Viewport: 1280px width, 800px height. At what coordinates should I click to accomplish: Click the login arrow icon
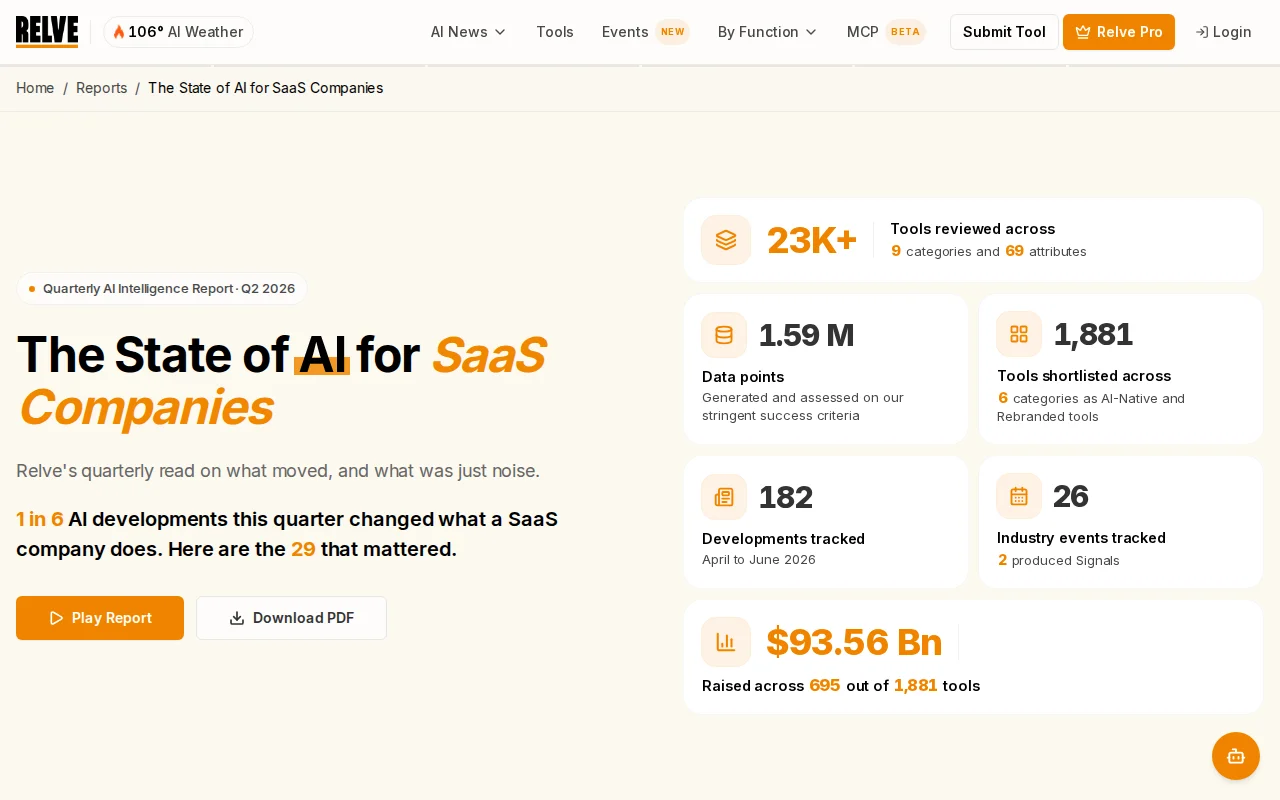1202,32
